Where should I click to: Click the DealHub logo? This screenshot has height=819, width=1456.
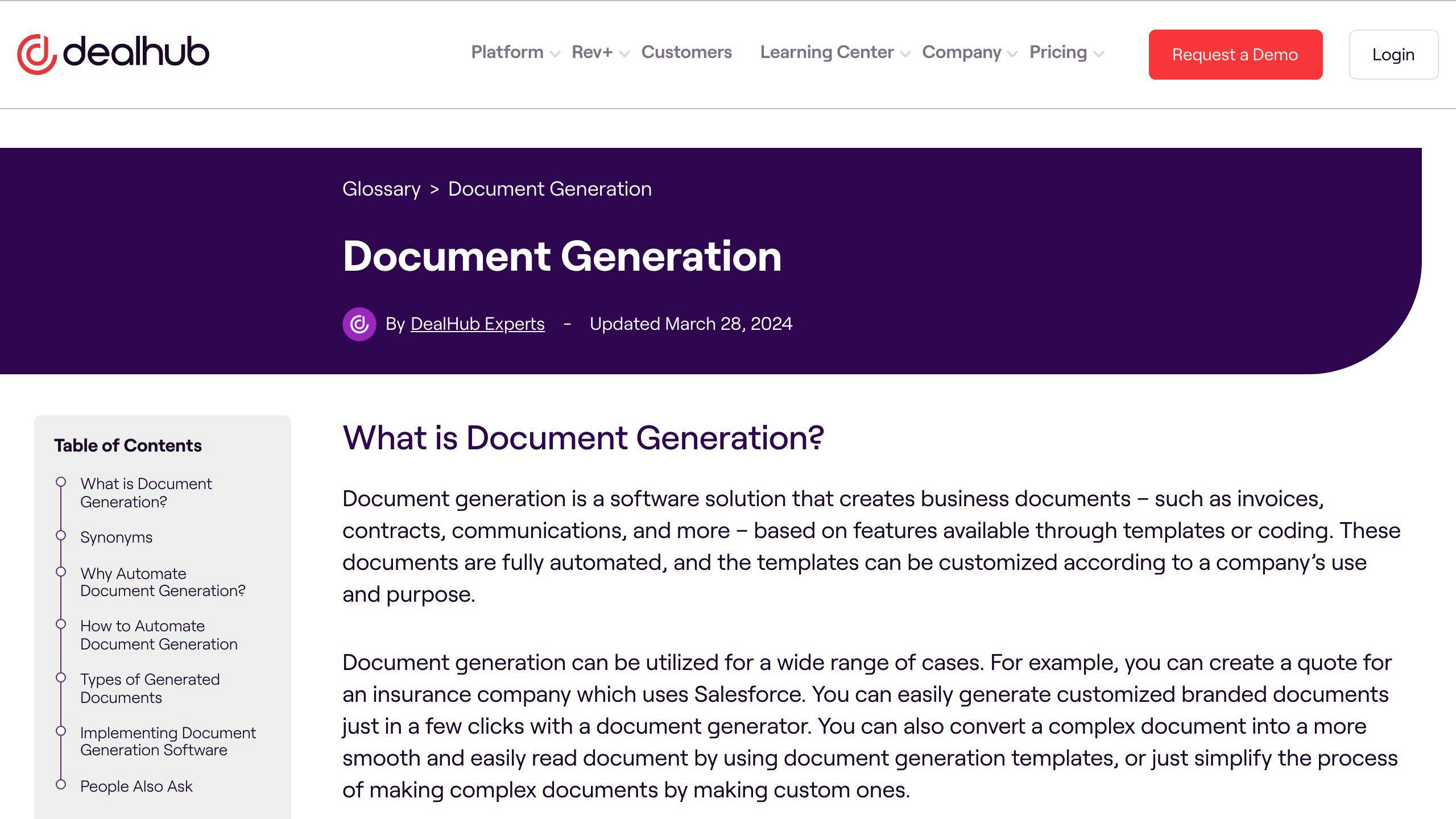click(112, 53)
